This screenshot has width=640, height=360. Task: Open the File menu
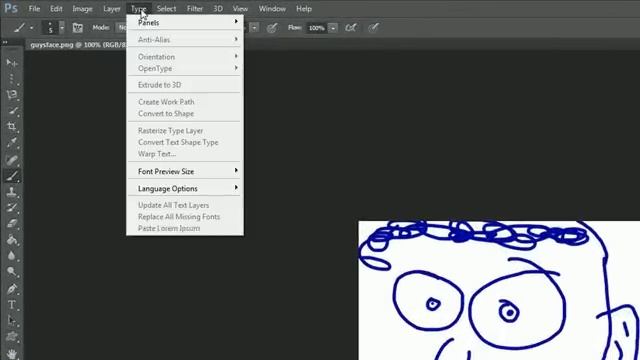[34, 9]
